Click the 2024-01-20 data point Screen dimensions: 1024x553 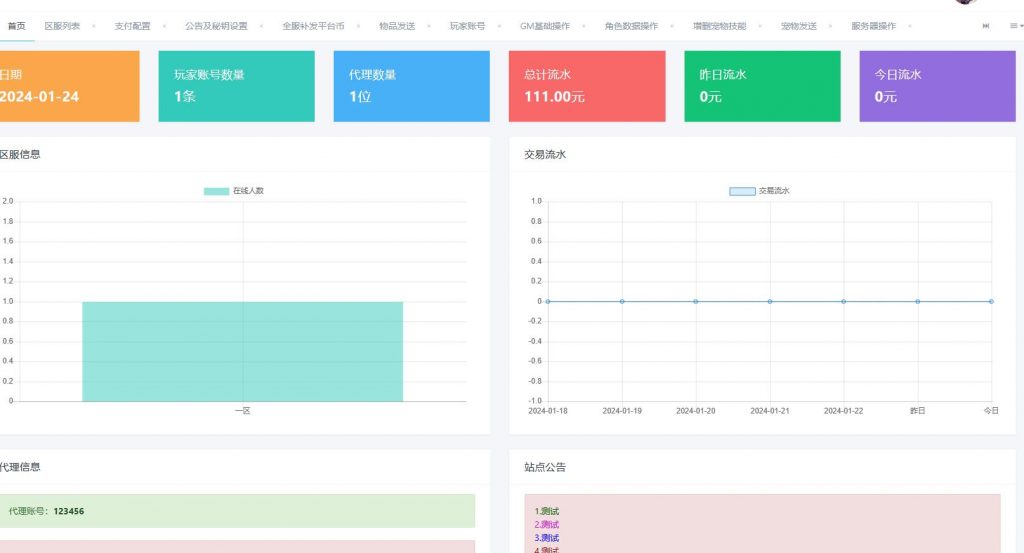[696, 302]
